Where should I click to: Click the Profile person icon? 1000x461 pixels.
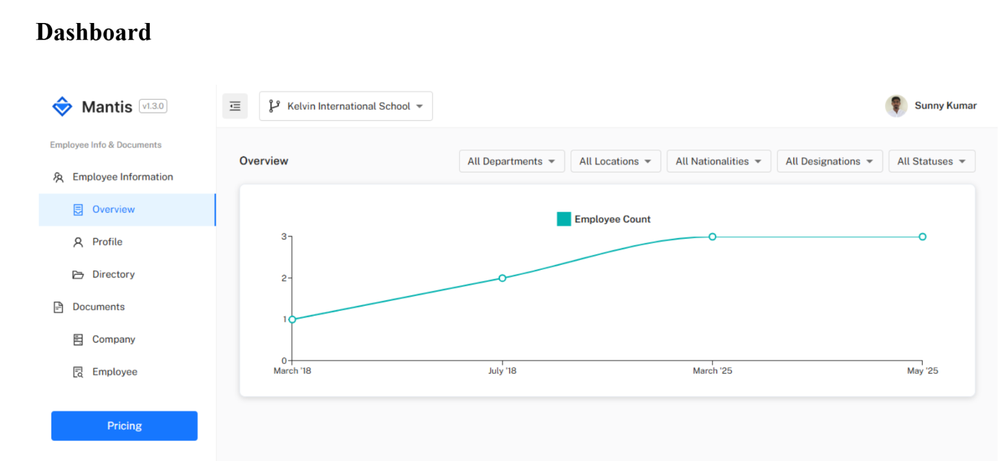78,242
